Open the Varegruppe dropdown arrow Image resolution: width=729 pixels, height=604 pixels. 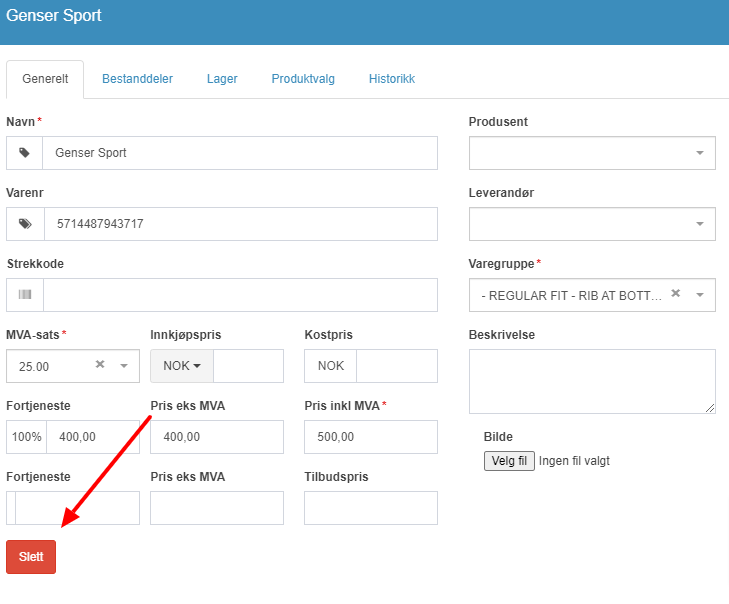700,295
